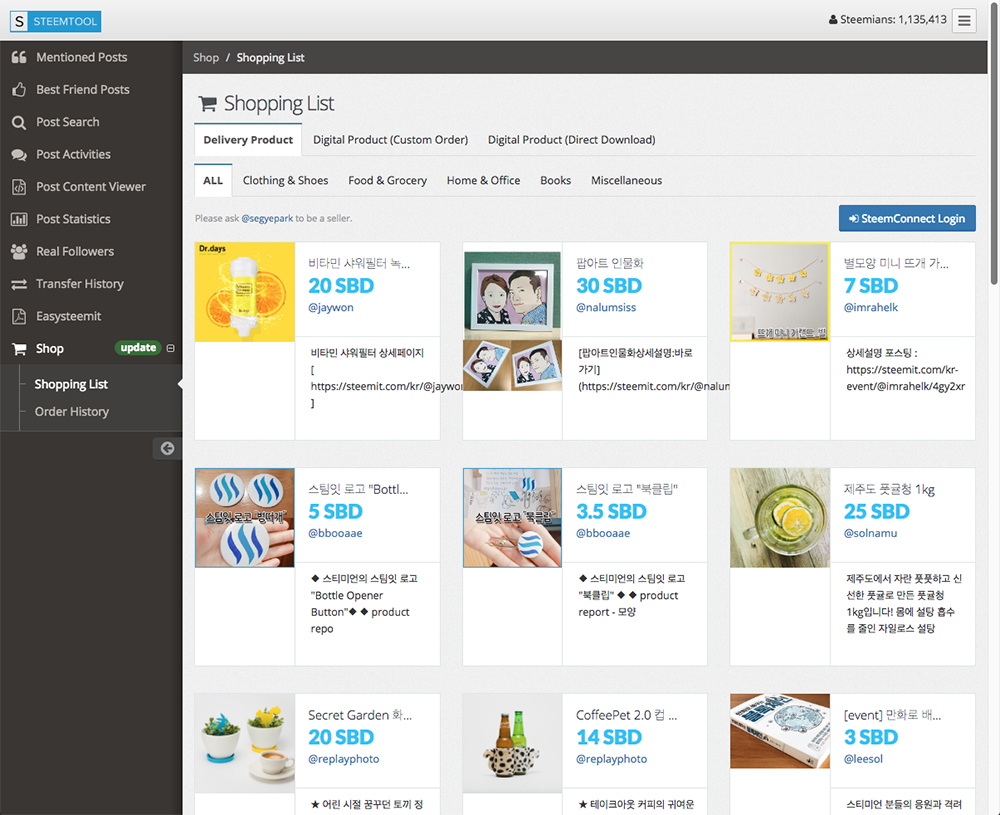The width and height of the screenshot is (1000, 815).
Task: Open the hamburger menu at top right
Action: click(x=964, y=20)
